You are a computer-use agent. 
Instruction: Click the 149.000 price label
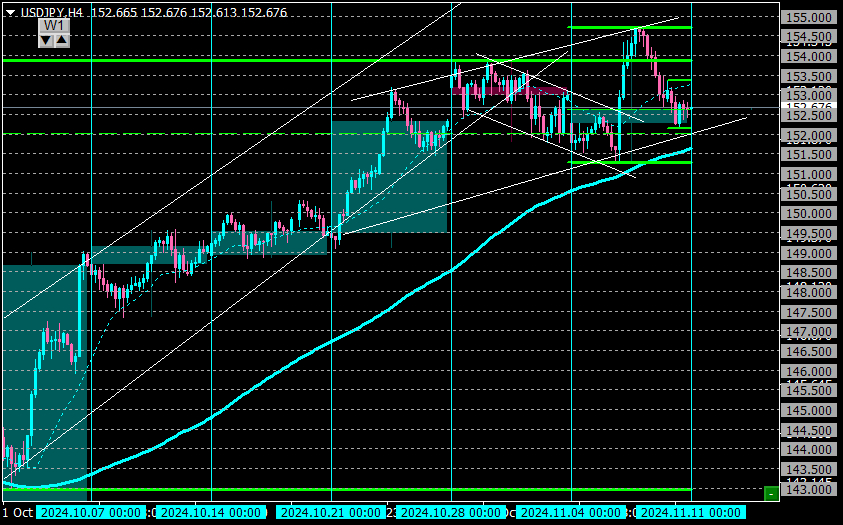(809, 254)
